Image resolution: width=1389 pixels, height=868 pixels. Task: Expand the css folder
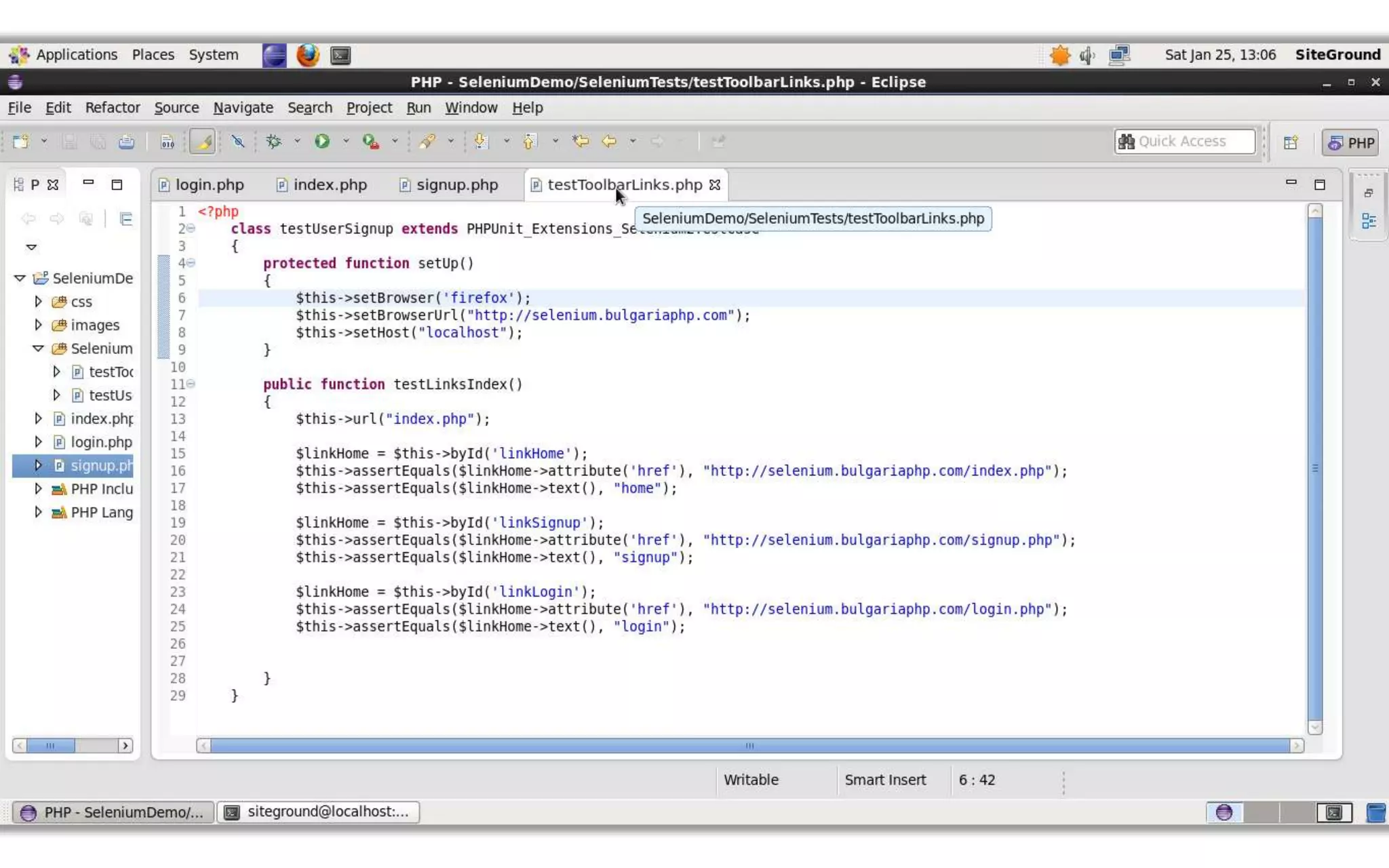click(38, 301)
